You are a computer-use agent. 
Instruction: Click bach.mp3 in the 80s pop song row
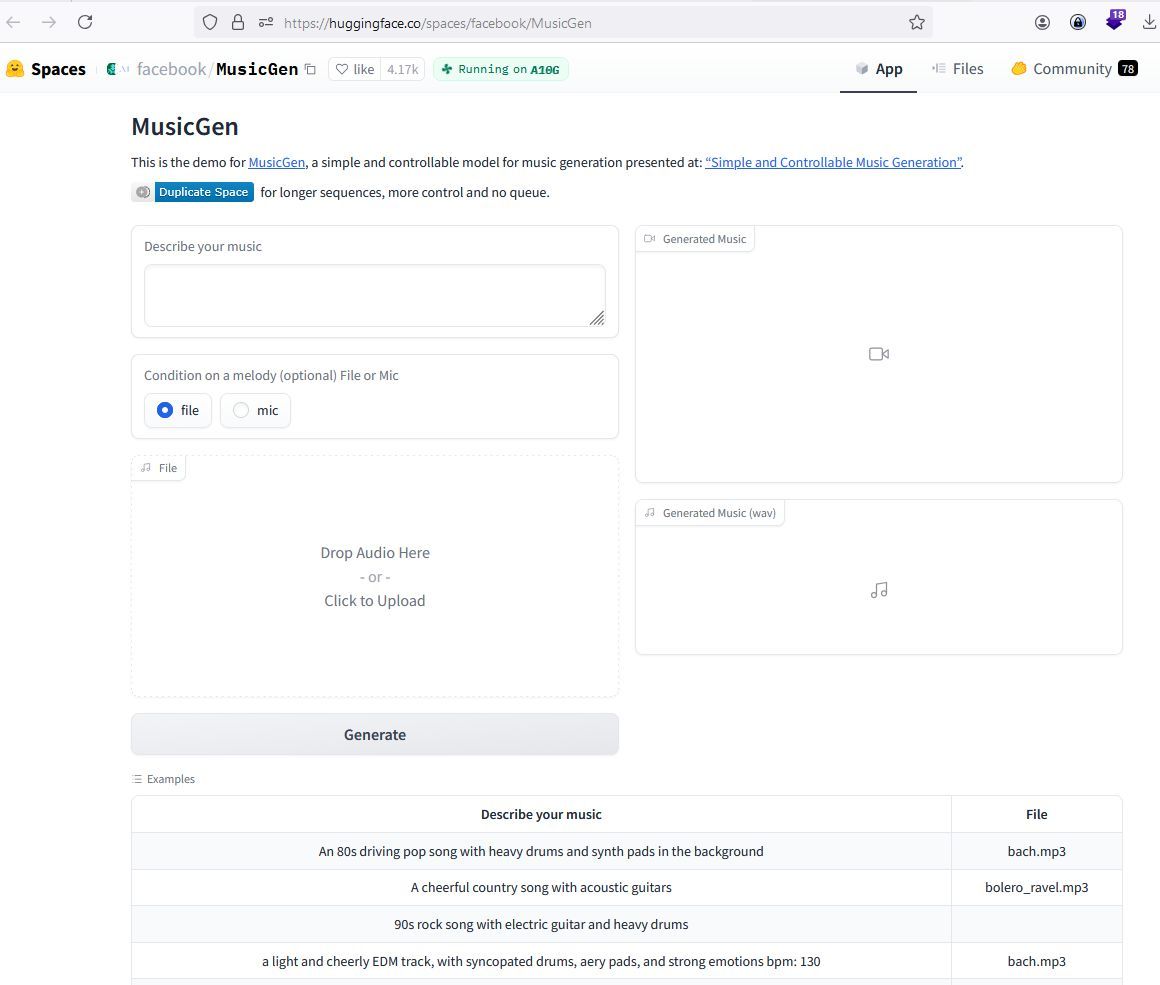1036,851
